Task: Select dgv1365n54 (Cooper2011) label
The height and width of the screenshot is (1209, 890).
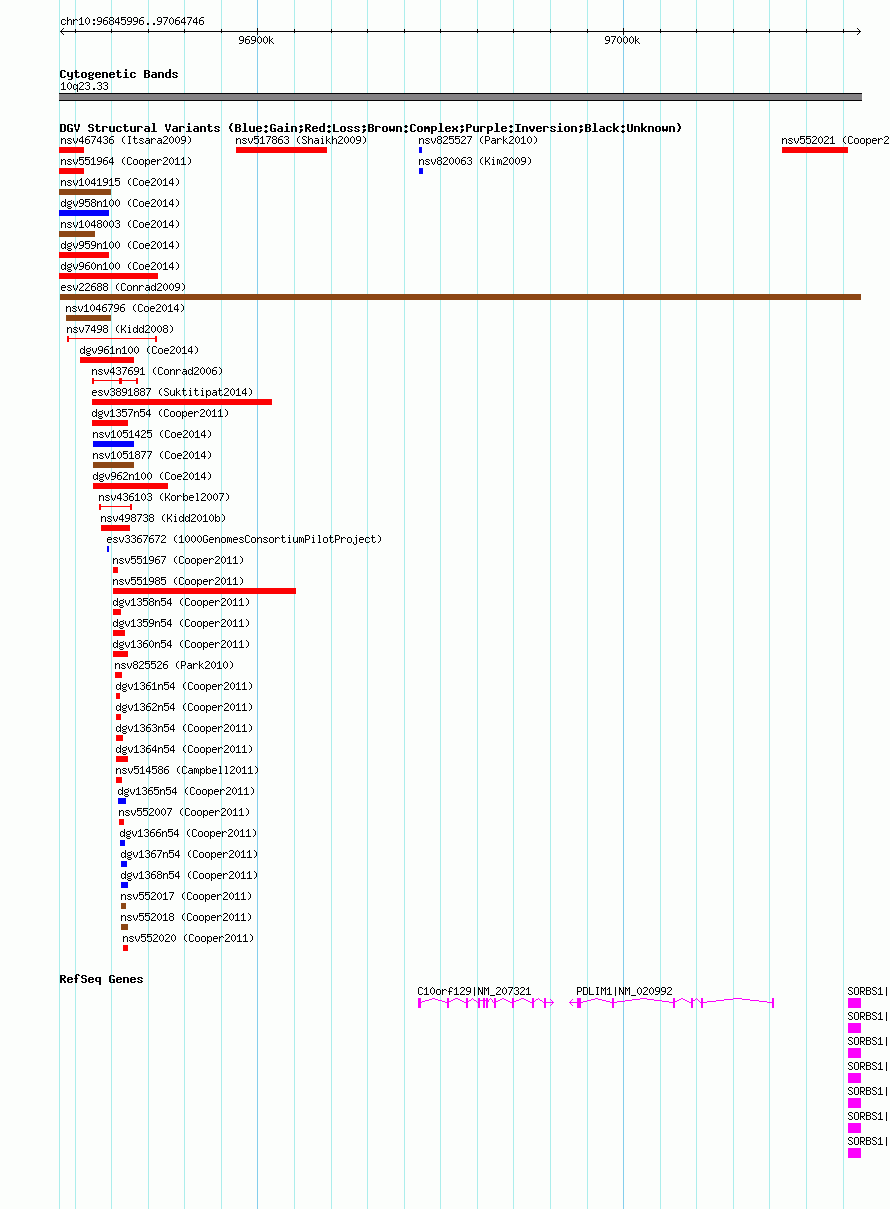Action: 186,791
